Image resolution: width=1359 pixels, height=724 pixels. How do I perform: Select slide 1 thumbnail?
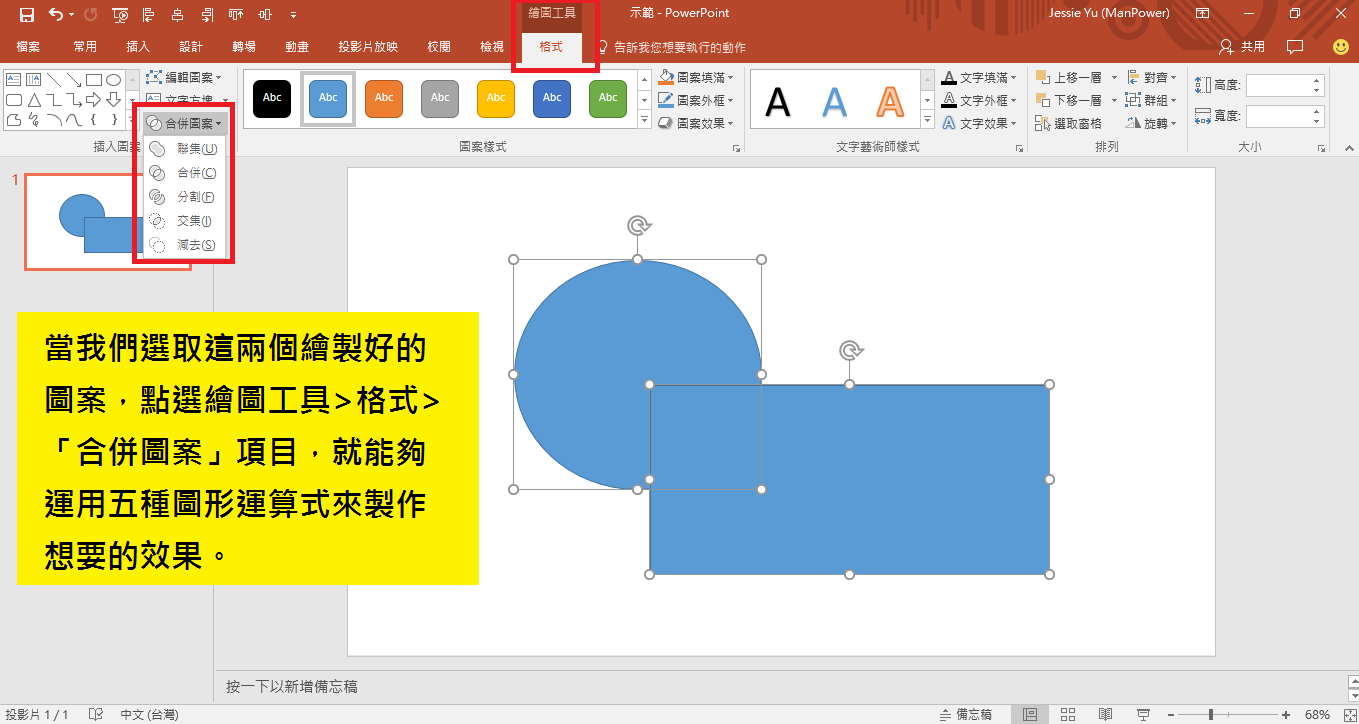(107, 222)
